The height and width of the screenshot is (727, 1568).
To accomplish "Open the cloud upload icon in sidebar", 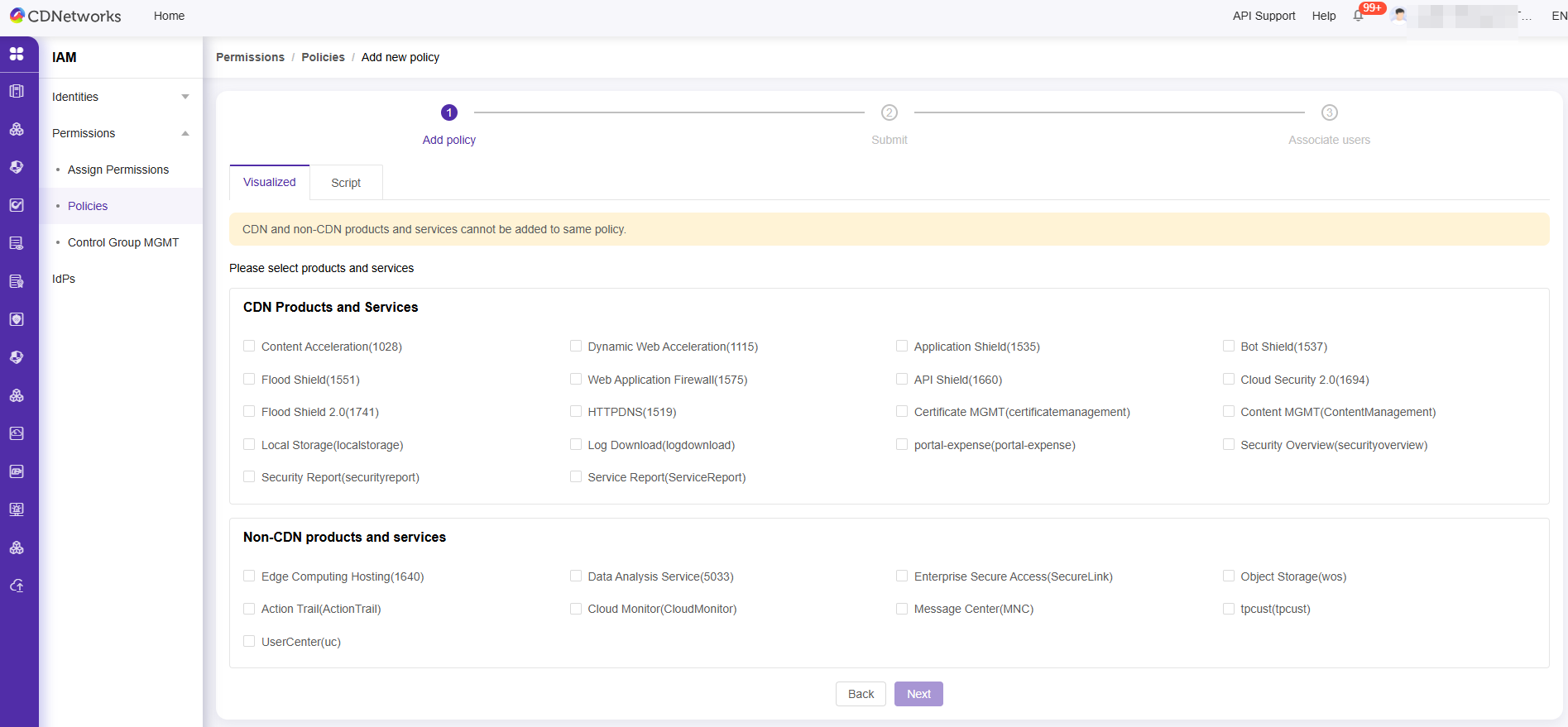I will [x=17, y=586].
